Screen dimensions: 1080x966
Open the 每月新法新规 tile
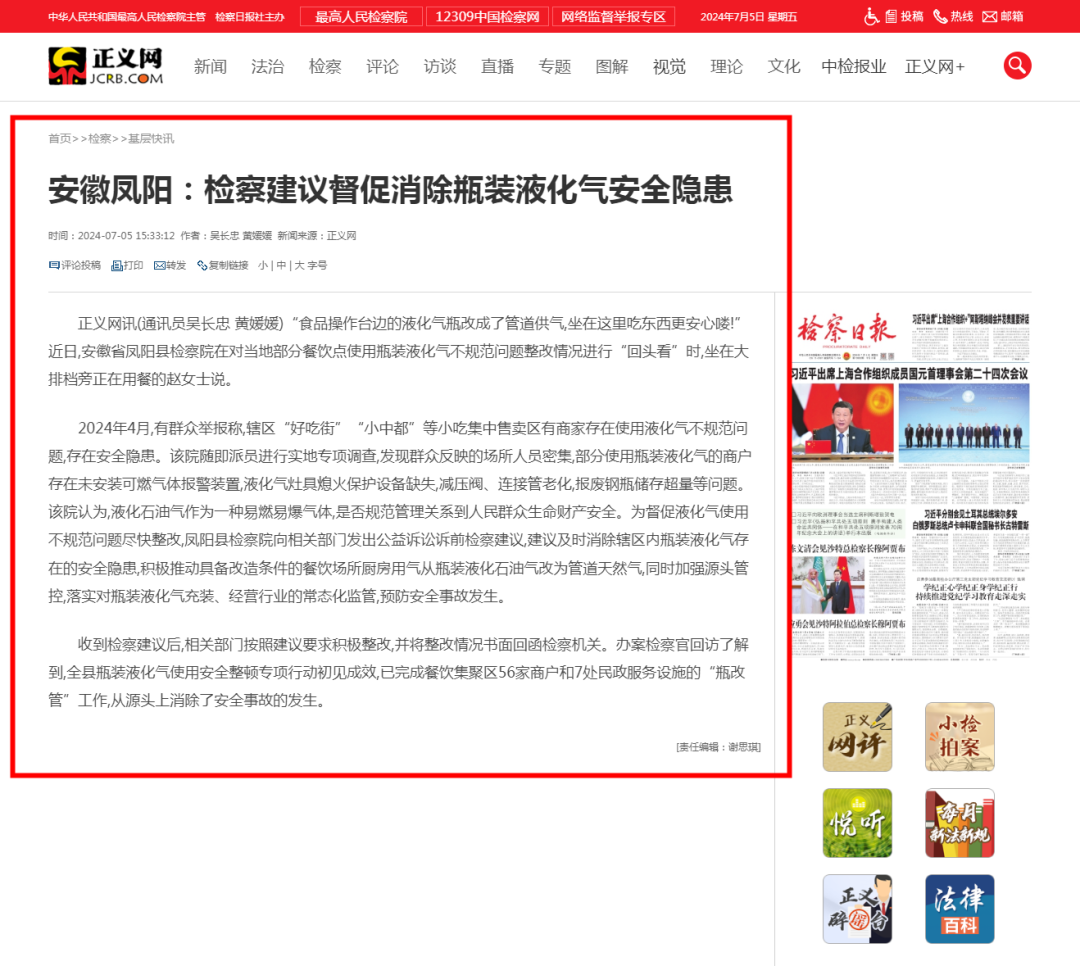959,823
